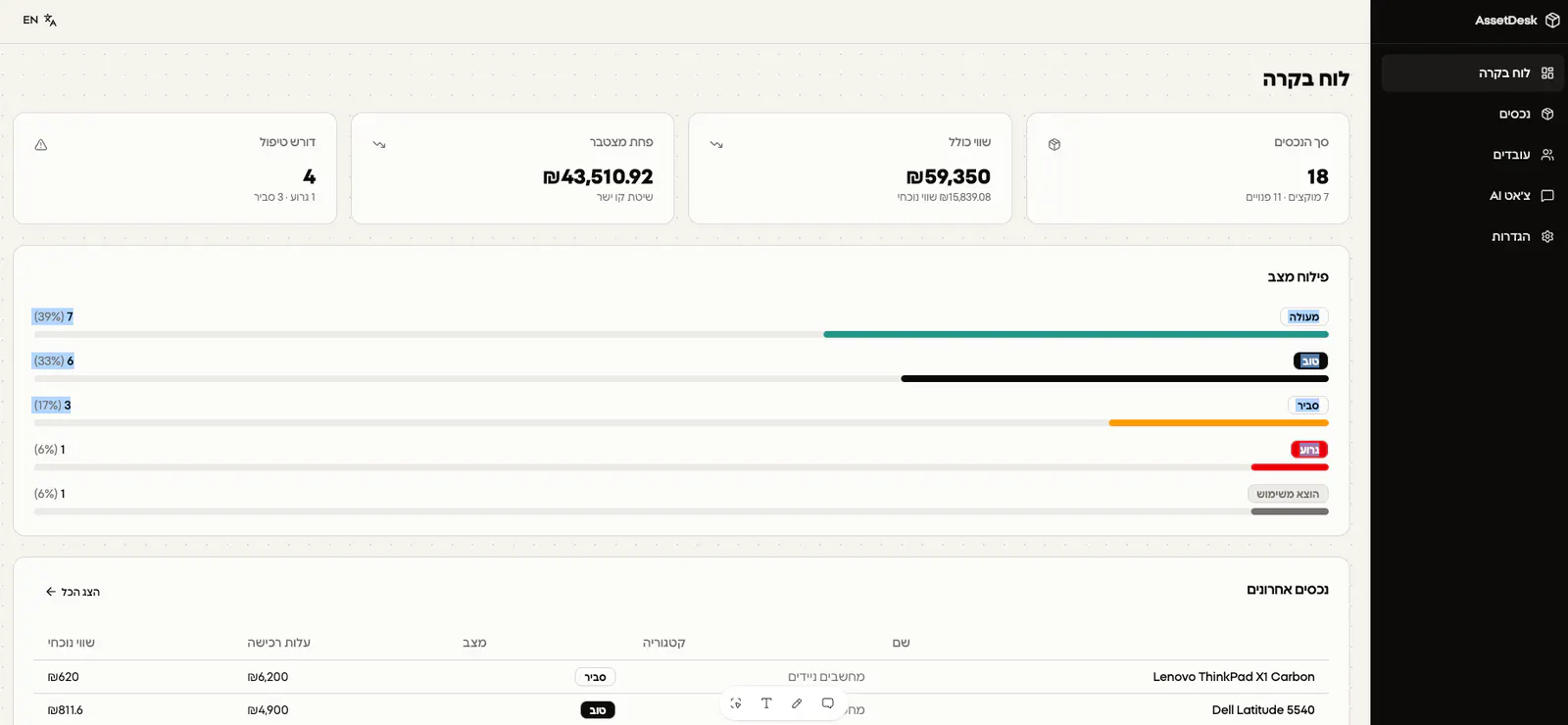This screenshot has height=725, width=1568.
Task: Click the הצג הכל show all link
Action: coord(73,592)
